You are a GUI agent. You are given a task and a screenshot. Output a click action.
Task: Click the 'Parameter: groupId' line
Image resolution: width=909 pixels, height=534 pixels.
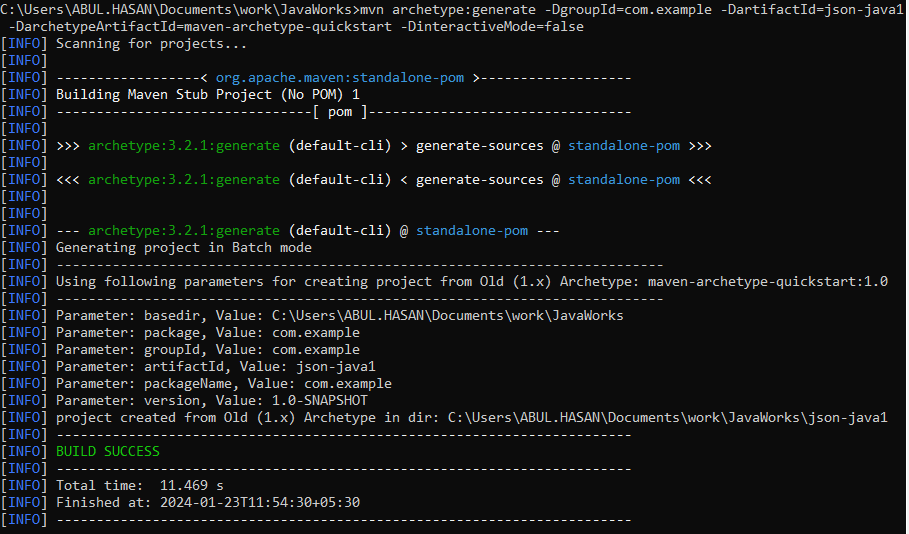tap(208, 350)
